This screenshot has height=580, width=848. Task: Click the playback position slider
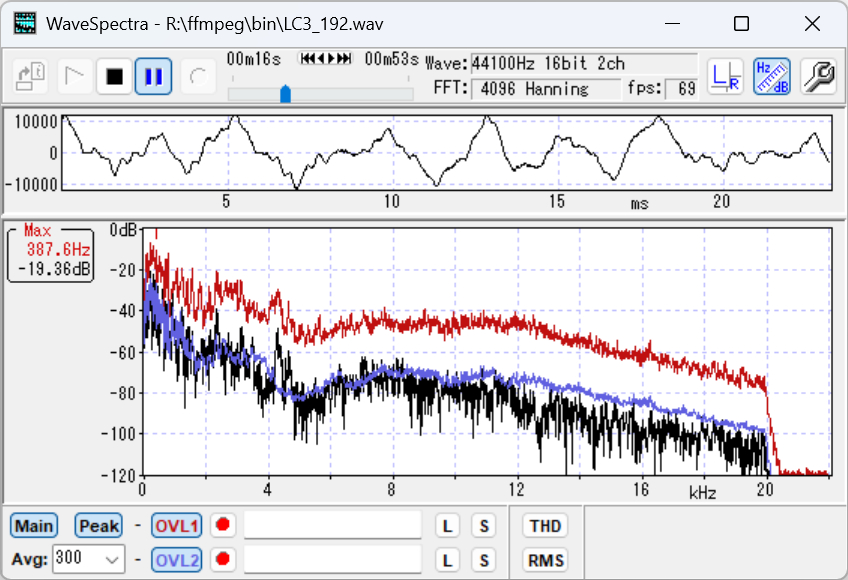pos(284,94)
